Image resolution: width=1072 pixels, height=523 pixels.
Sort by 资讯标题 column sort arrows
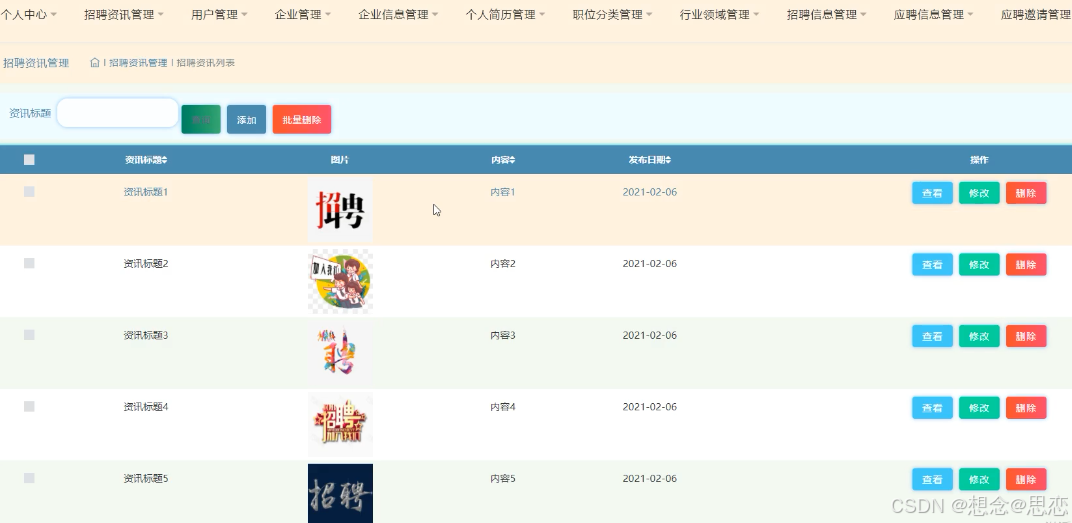coord(165,160)
